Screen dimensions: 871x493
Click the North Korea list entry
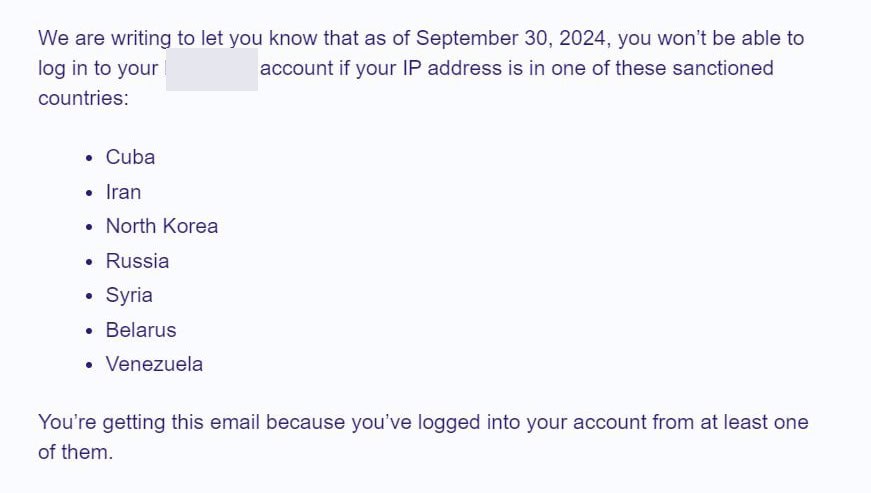[161, 226]
